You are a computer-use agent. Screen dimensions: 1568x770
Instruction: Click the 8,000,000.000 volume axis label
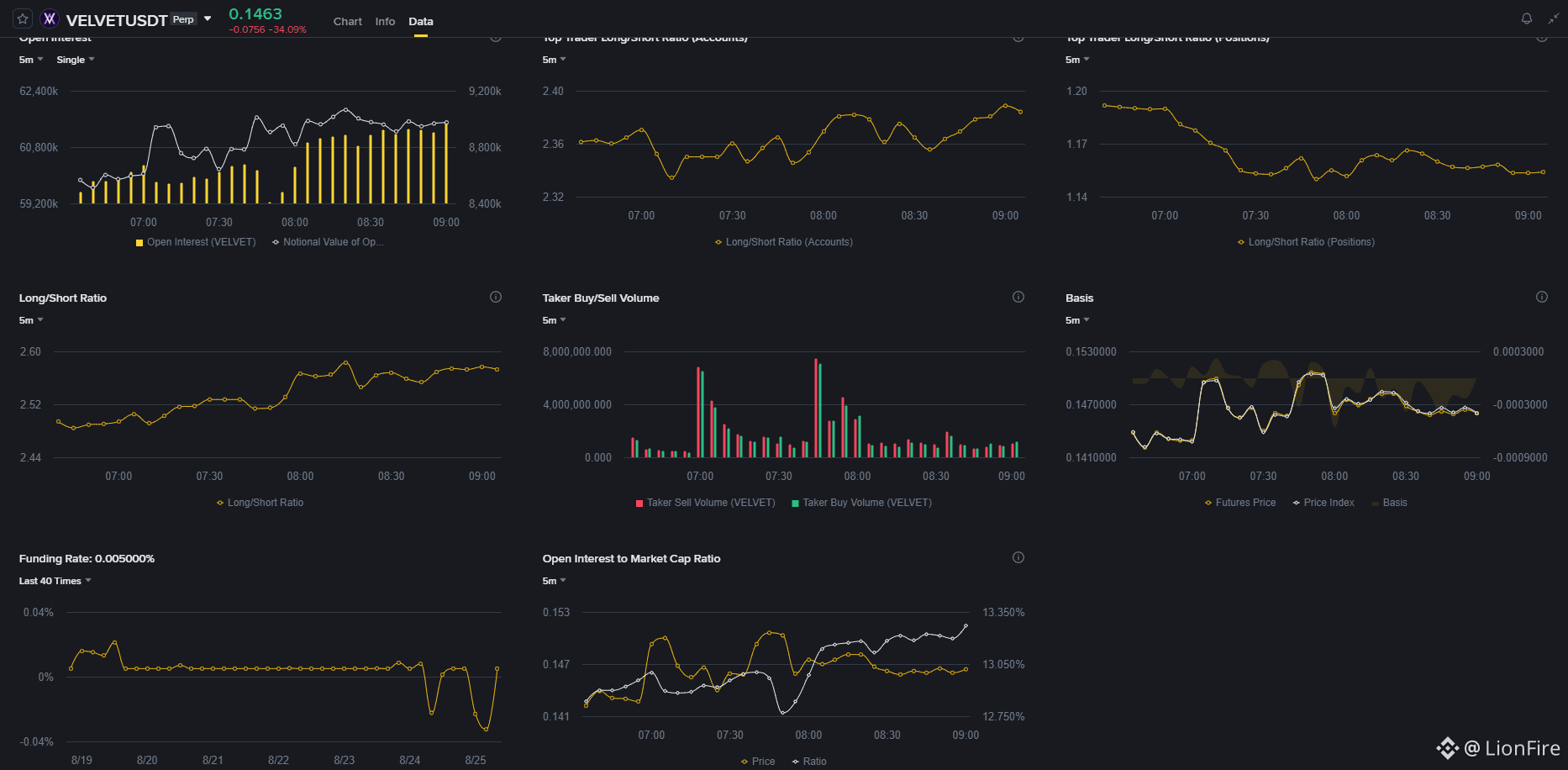577,351
